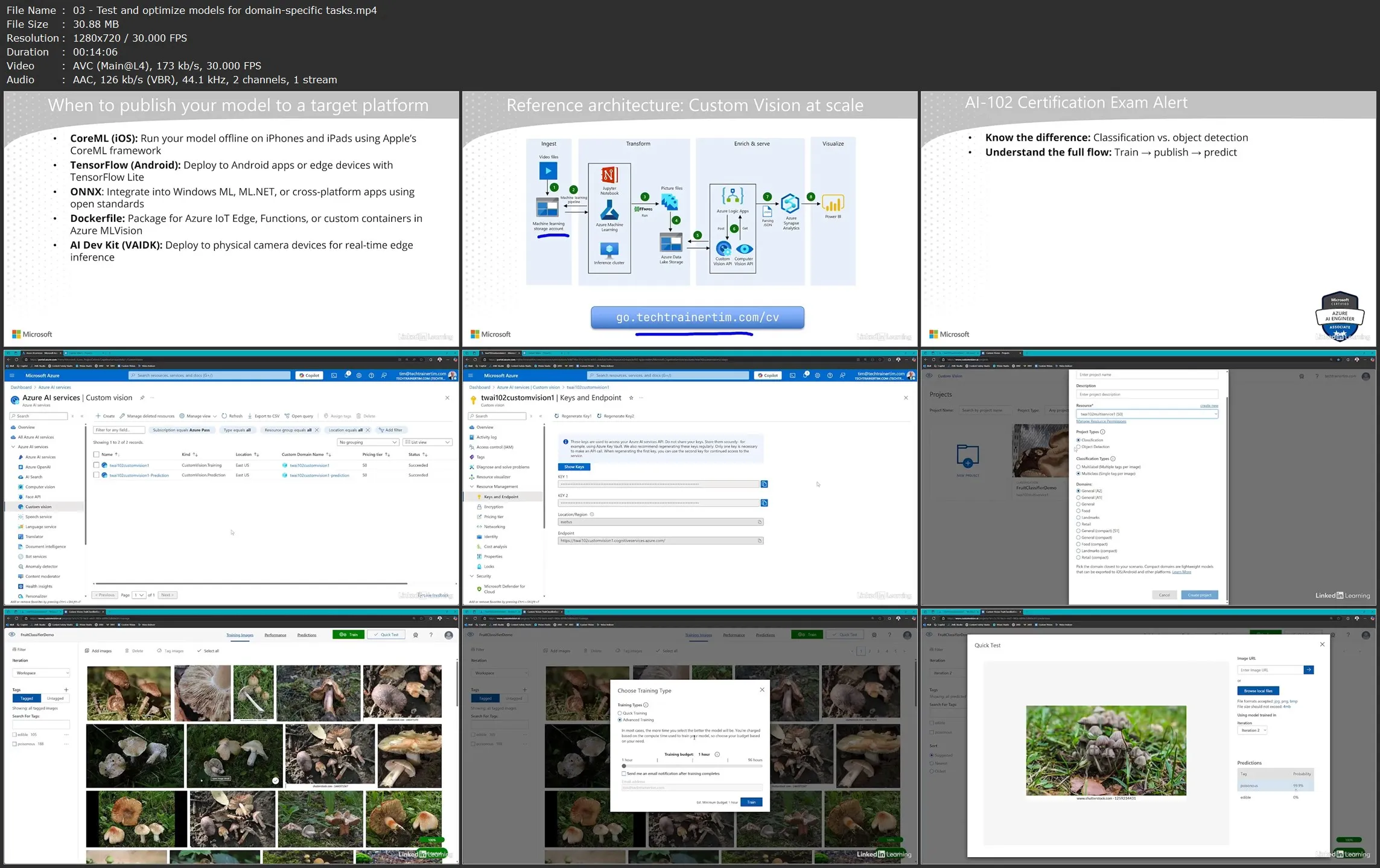Click Add images on the training images page
Screen dimensions: 1380x868
pyautogui.click(x=98, y=651)
